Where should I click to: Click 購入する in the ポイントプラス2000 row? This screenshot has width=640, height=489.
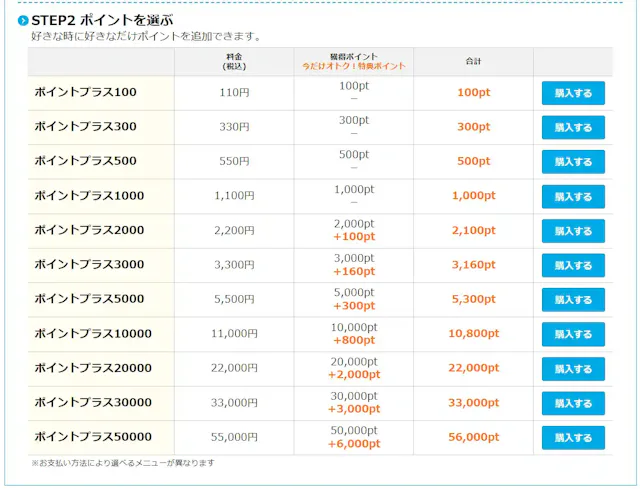click(x=573, y=231)
